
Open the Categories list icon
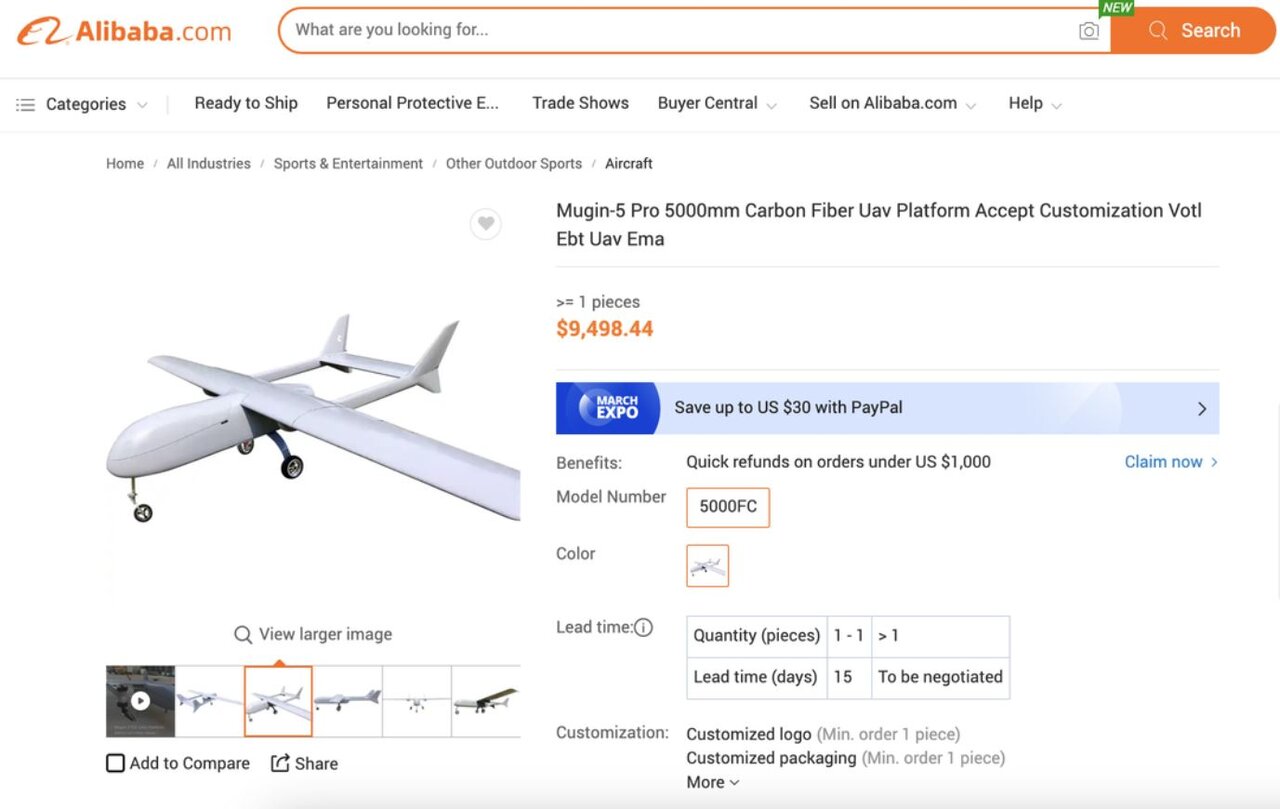26,104
